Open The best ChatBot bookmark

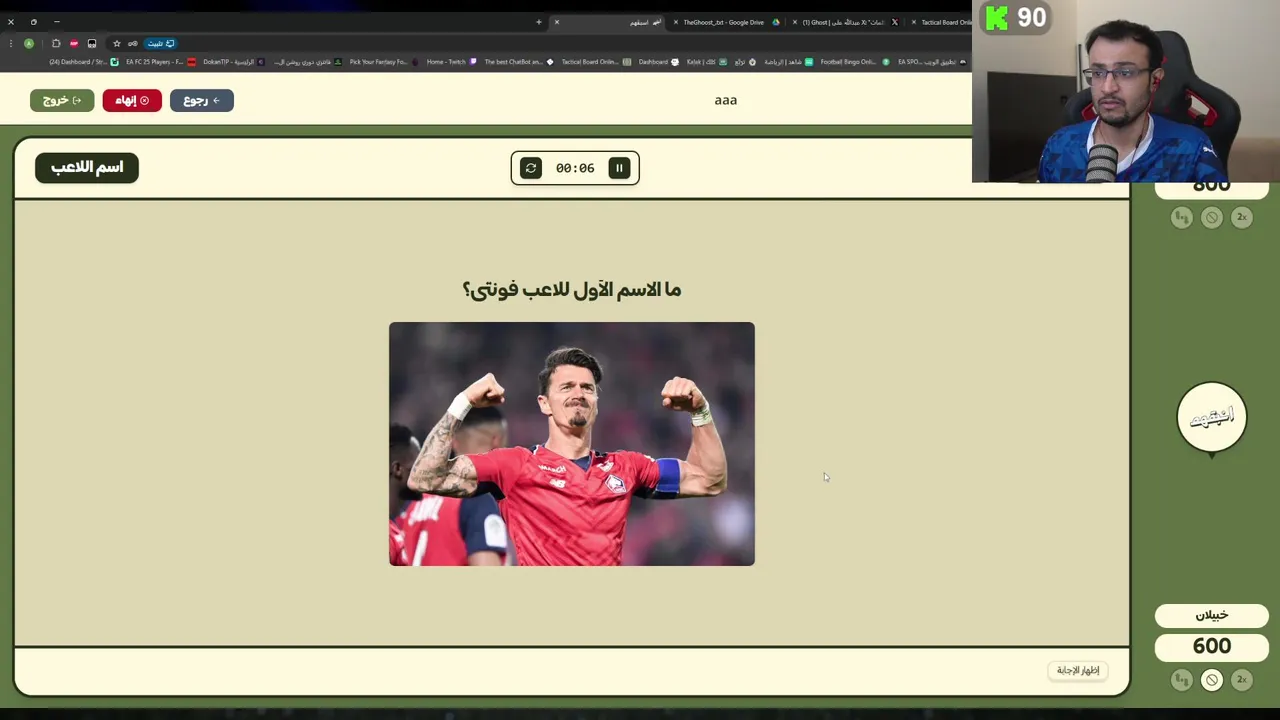point(519,62)
